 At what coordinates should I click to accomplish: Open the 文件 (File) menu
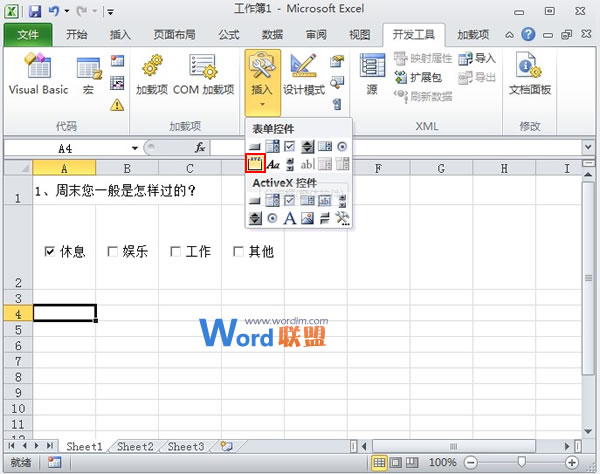click(28, 34)
